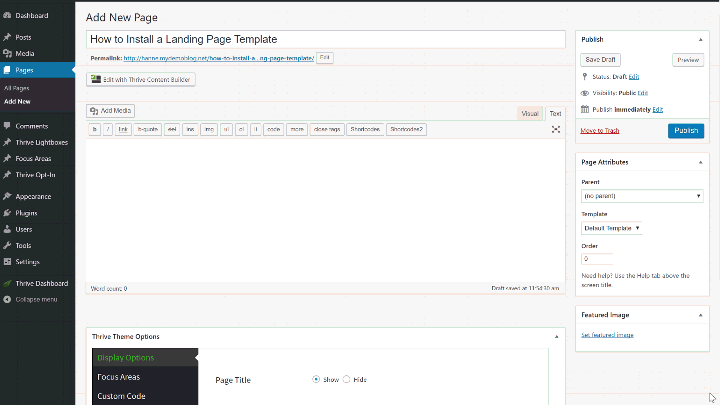Click the Shortcodes2 toolbar button
The width and height of the screenshot is (720, 405).
pyautogui.click(x=406, y=129)
